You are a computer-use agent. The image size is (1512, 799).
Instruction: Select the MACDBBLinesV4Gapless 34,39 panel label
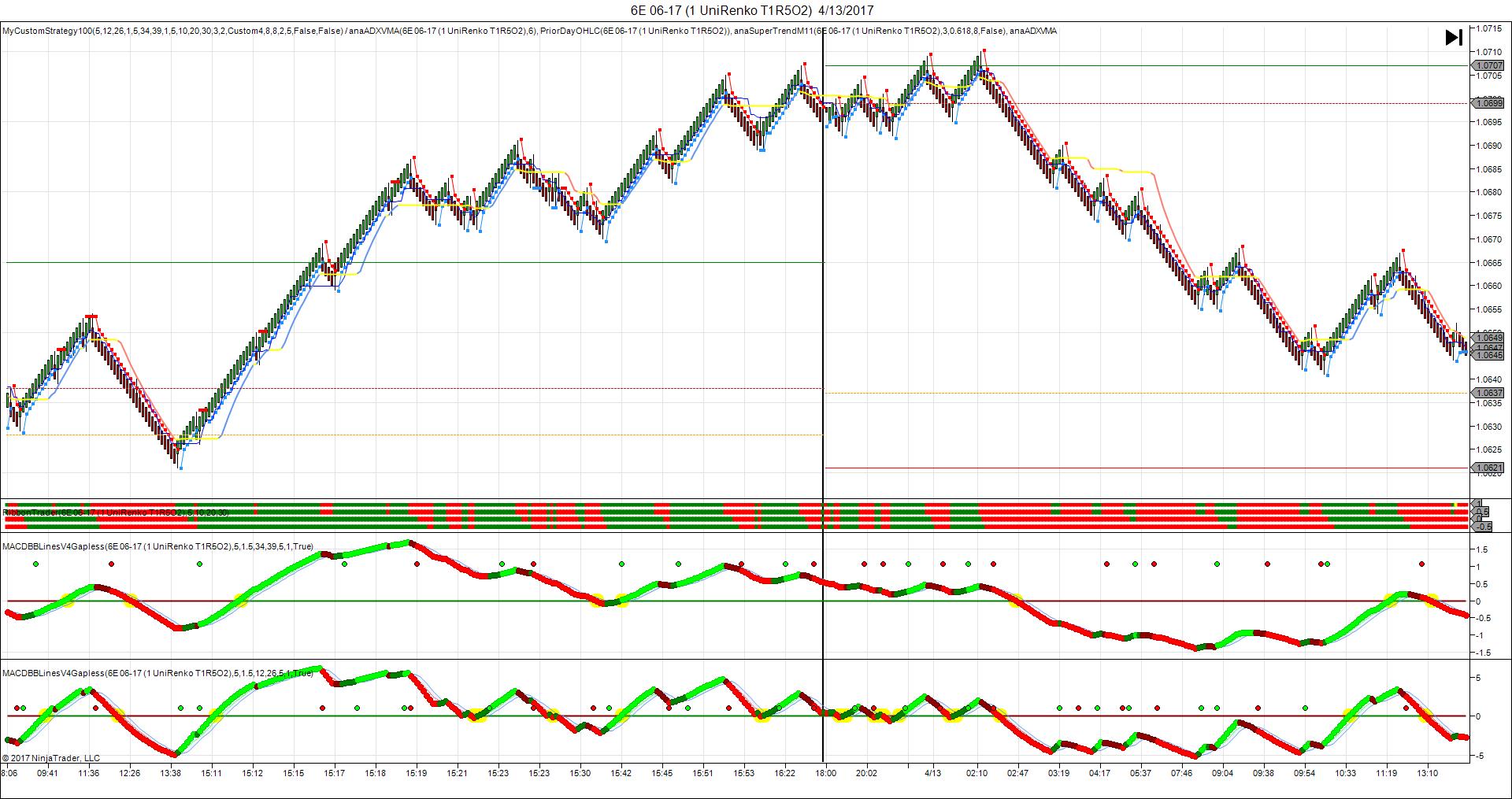pyautogui.click(x=157, y=546)
